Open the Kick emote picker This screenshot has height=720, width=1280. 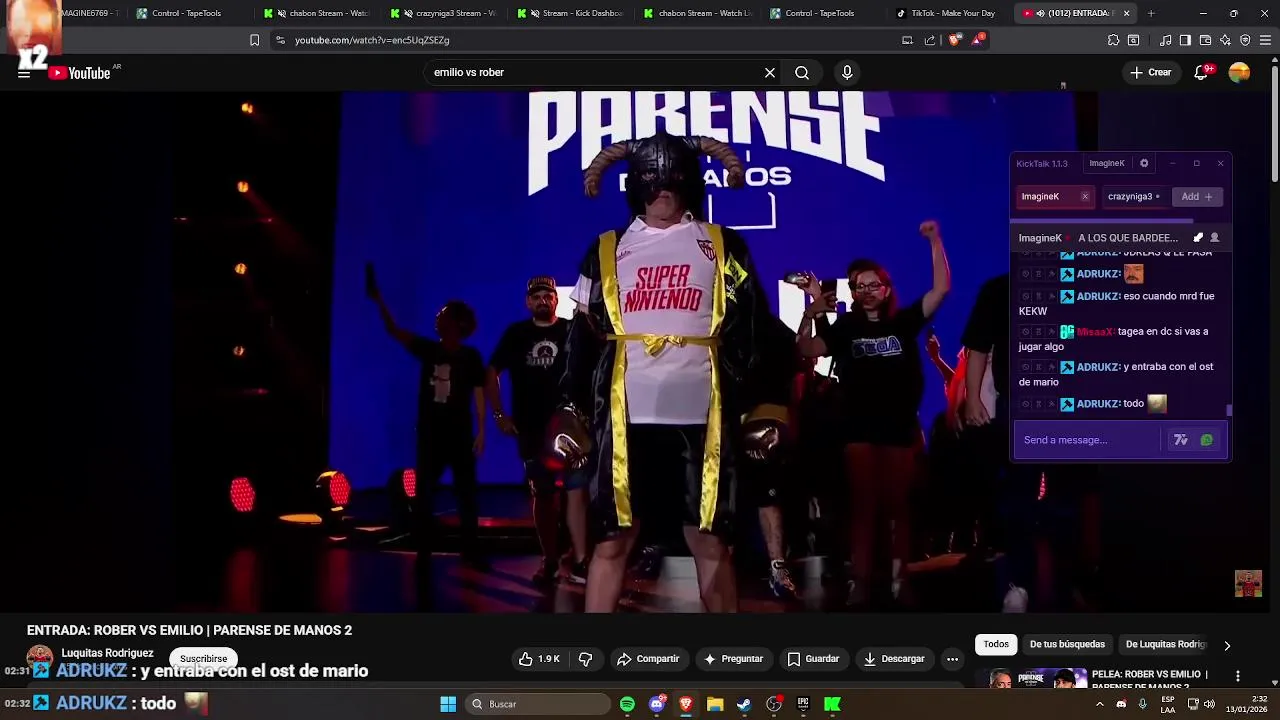click(1207, 440)
